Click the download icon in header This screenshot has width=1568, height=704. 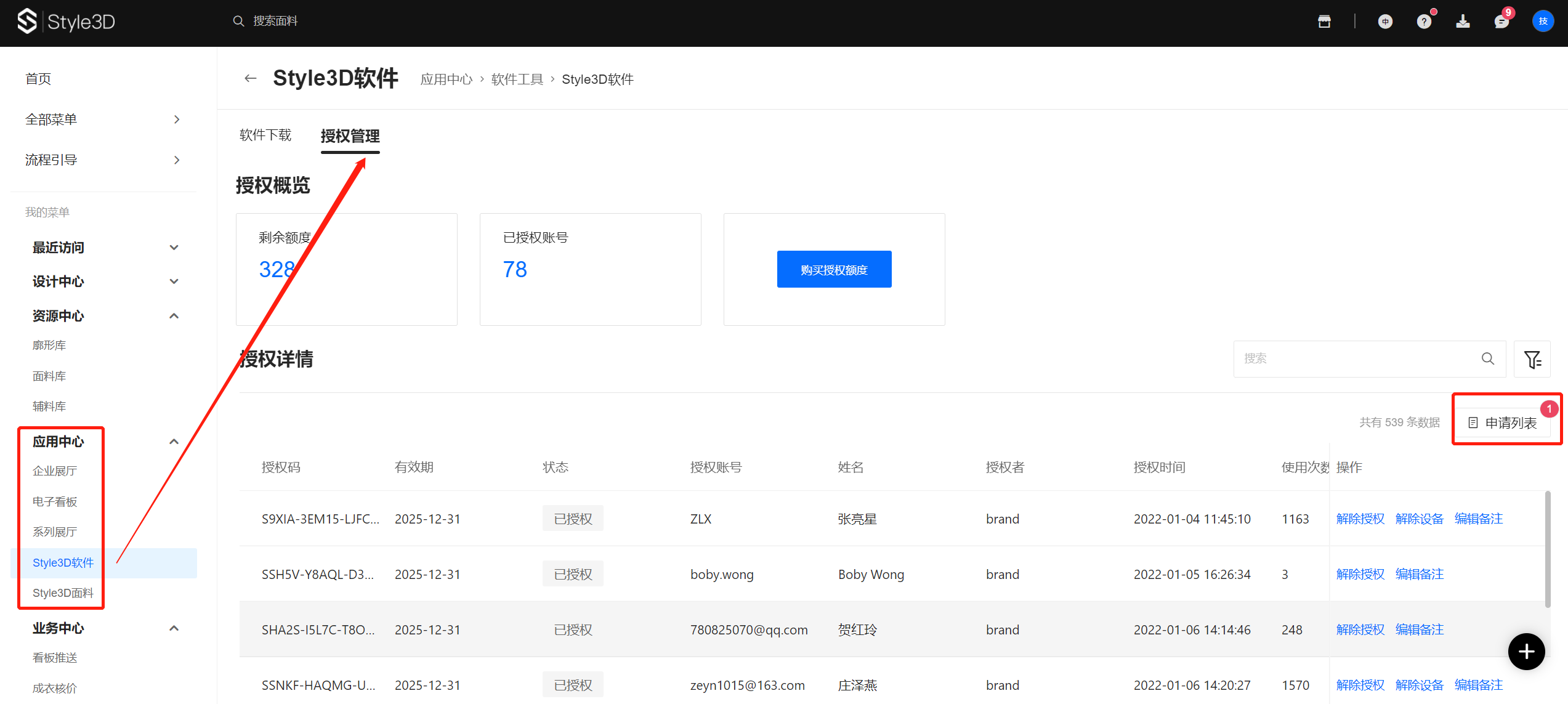coord(1463,22)
